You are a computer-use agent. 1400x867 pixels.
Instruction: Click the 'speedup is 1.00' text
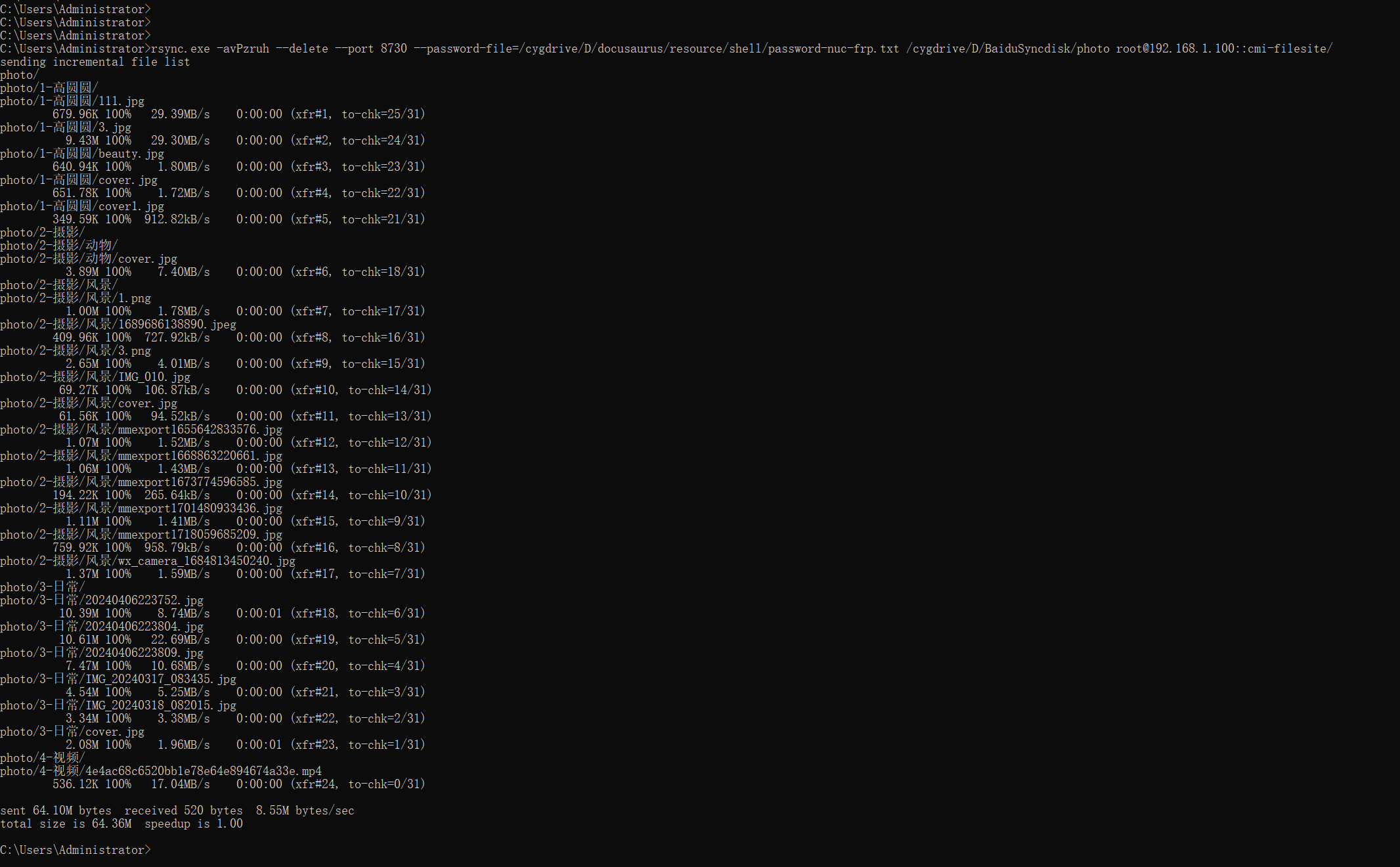194,824
